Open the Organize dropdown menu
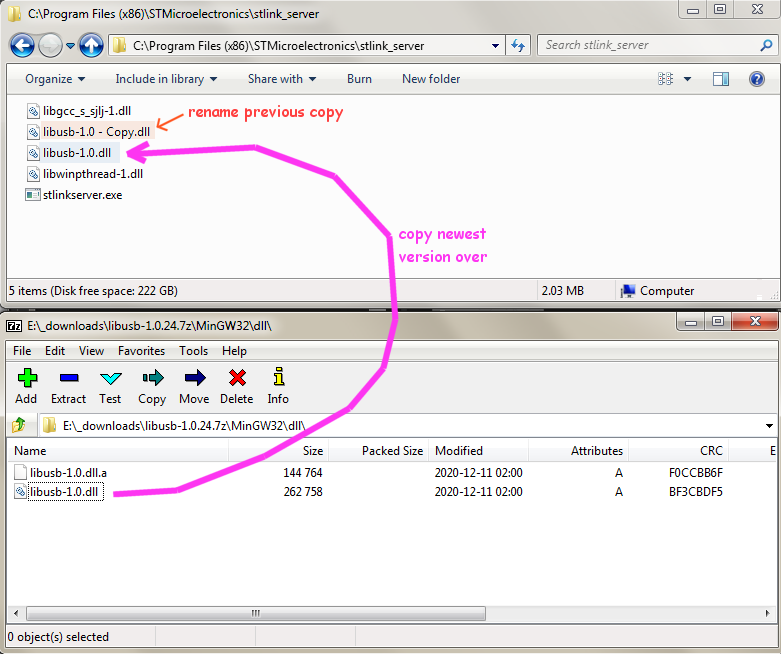The width and height of the screenshot is (781, 654). [55, 79]
